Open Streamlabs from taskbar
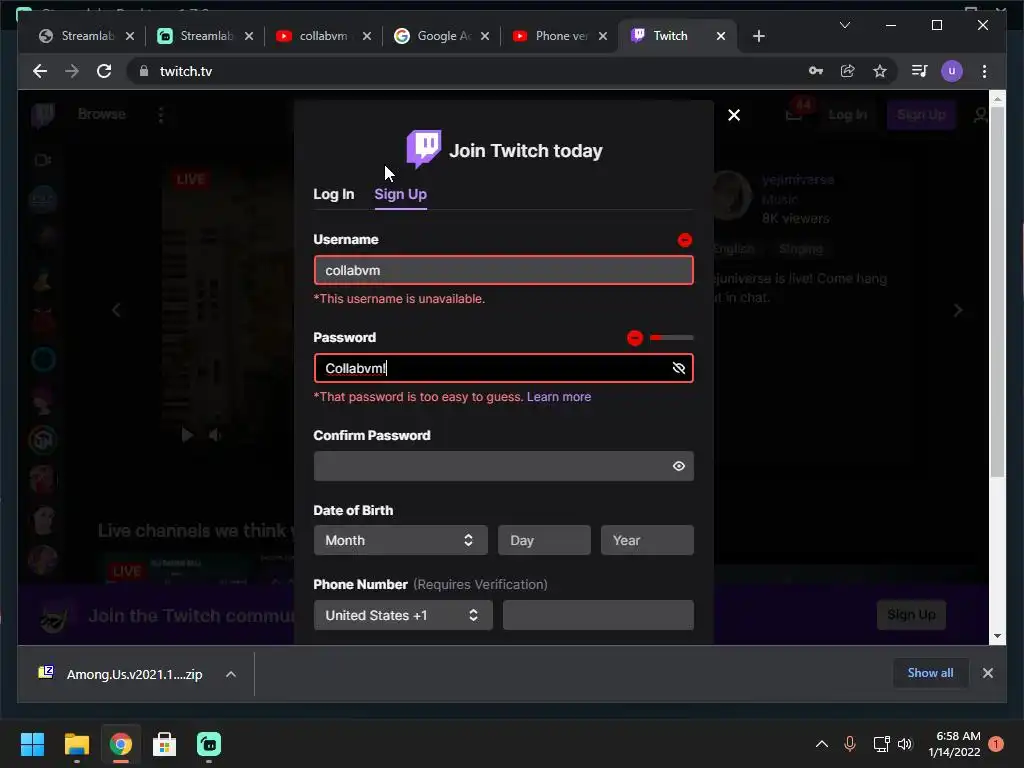 pos(209,744)
